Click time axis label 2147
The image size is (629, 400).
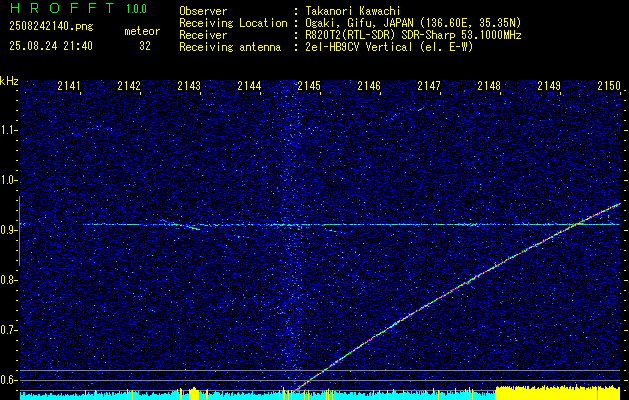point(429,86)
